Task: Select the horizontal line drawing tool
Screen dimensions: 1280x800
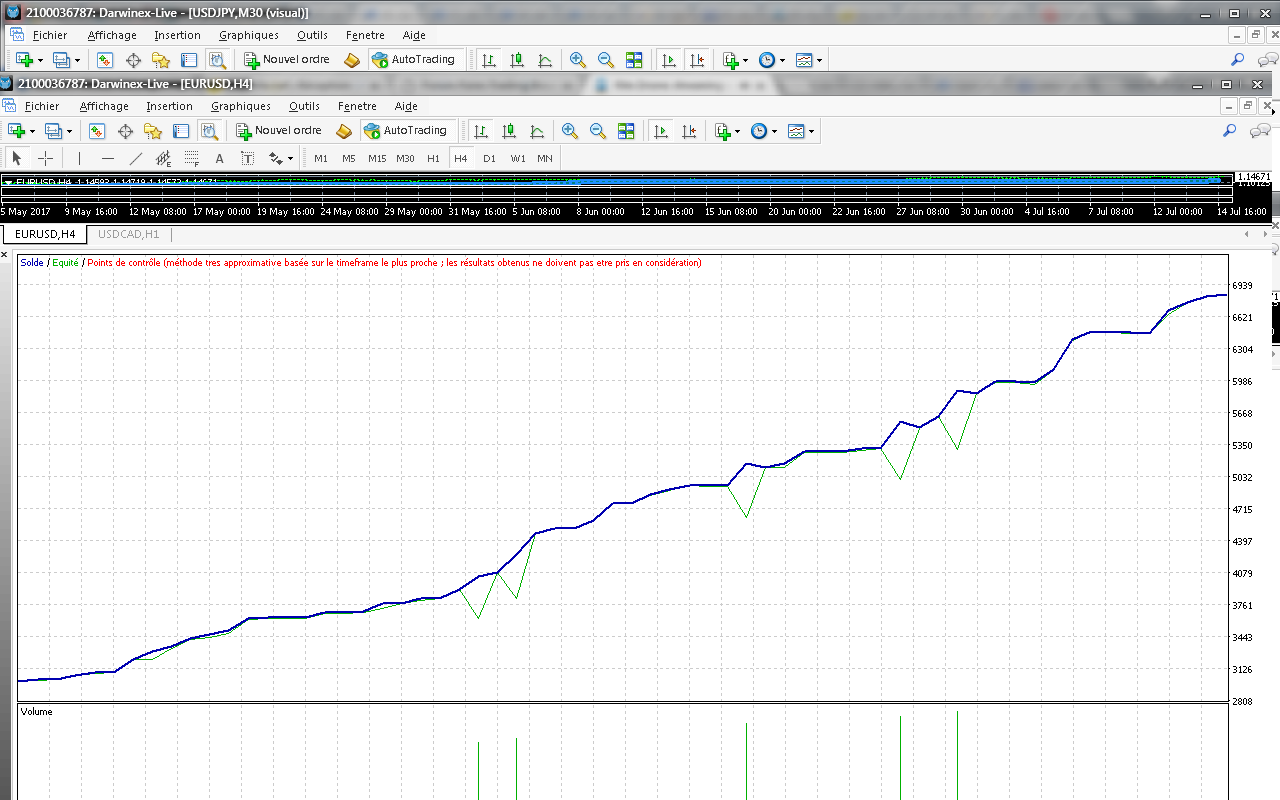Action: pos(108,158)
